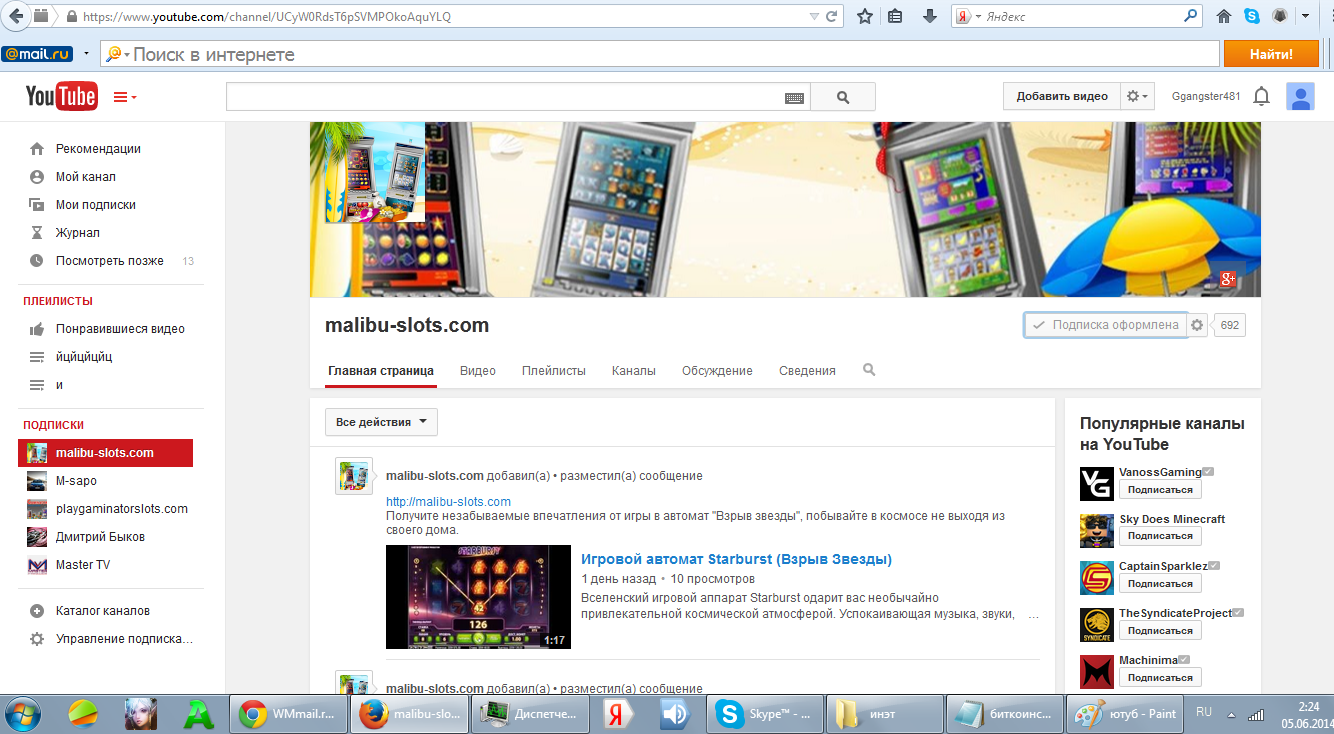This screenshot has height=734, width=1334.
Task: Go to Firefox home page icon
Action: [x=1224, y=16]
